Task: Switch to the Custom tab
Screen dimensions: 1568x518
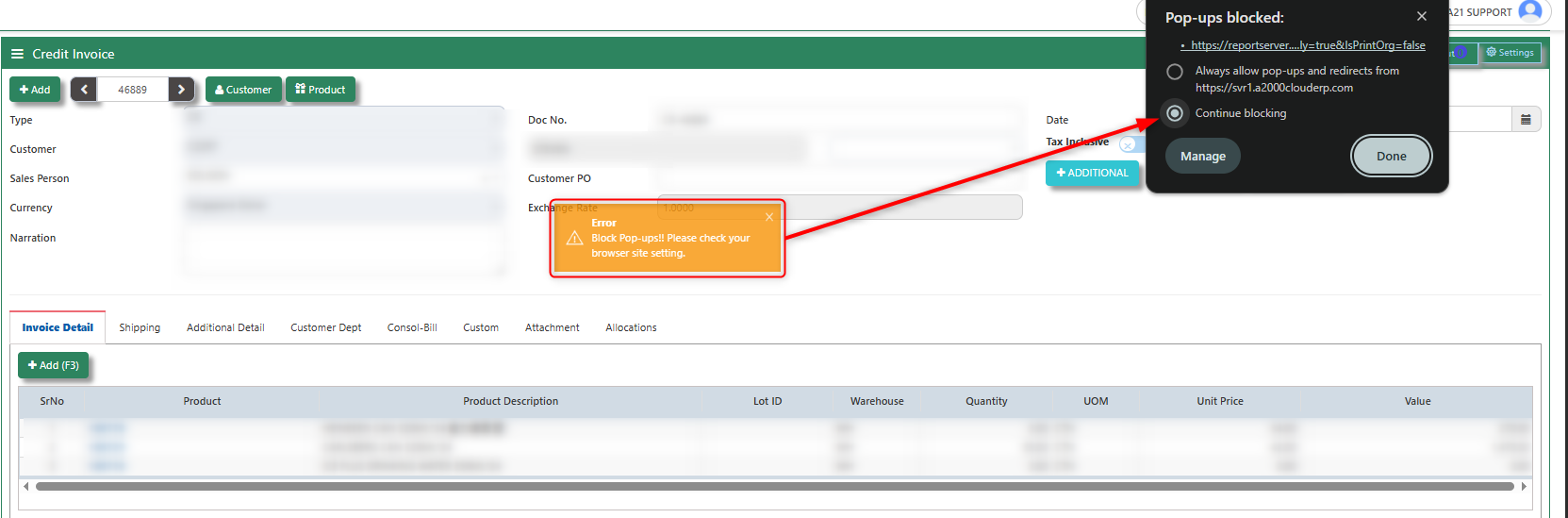Action: point(481,327)
